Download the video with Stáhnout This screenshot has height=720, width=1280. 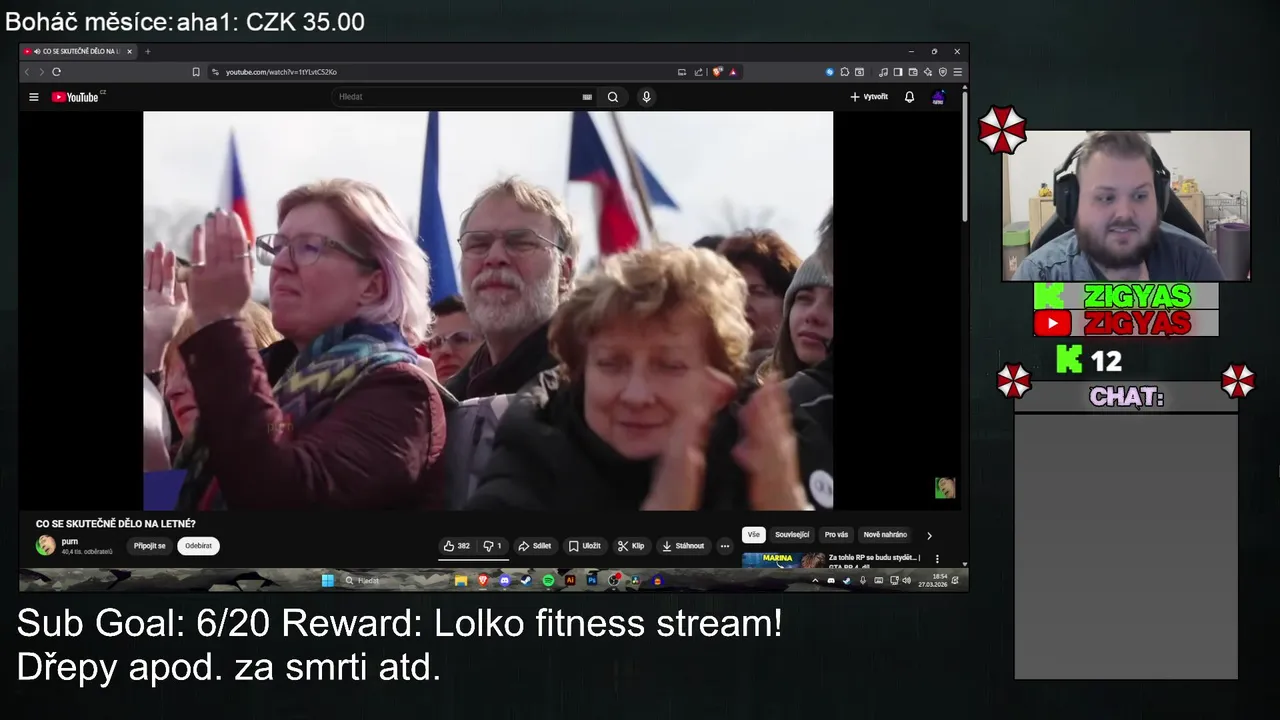(683, 546)
